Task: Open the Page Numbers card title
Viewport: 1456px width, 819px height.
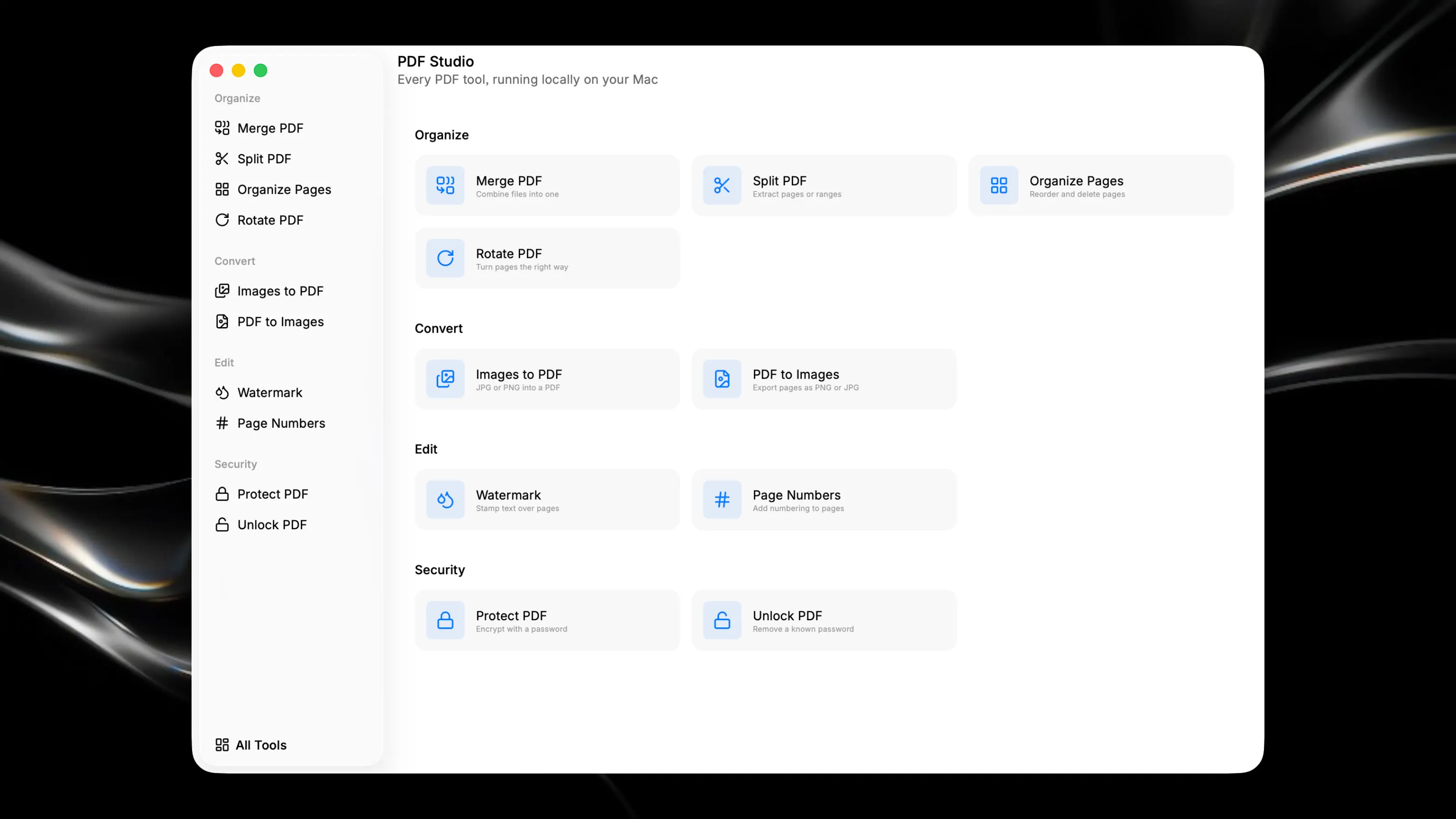Action: (796, 495)
